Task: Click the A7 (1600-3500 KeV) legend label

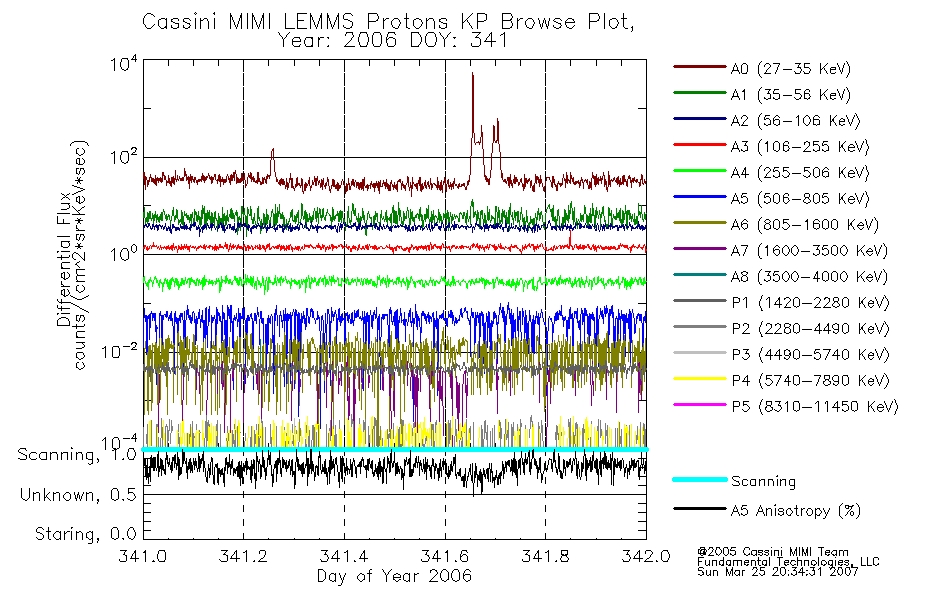Action: (809, 251)
